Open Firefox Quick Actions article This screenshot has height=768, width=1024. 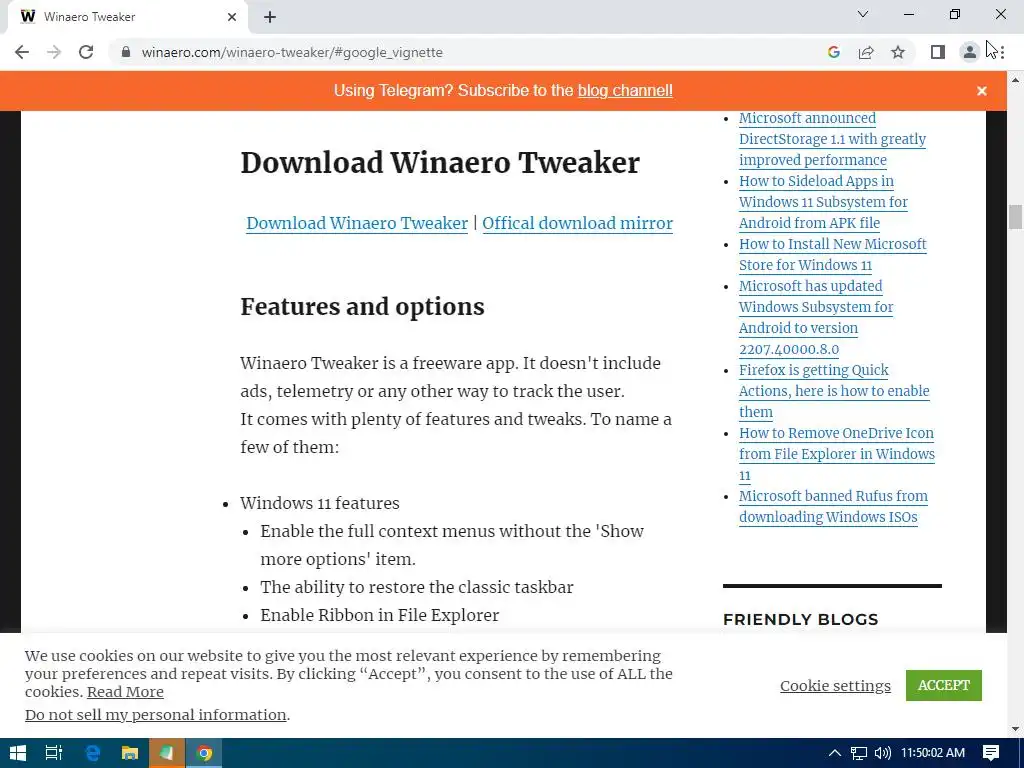[834, 391]
